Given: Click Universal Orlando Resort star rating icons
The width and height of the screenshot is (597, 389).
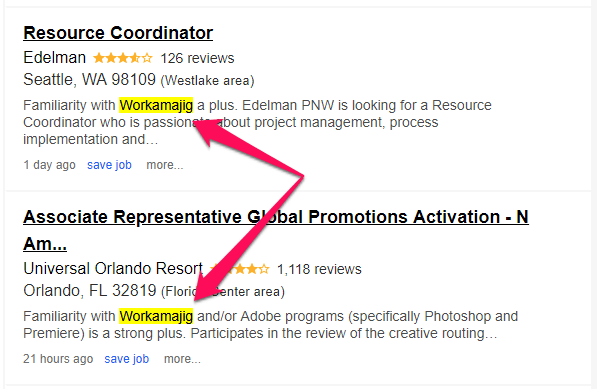Looking at the screenshot, I should pyautogui.click(x=239, y=269).
